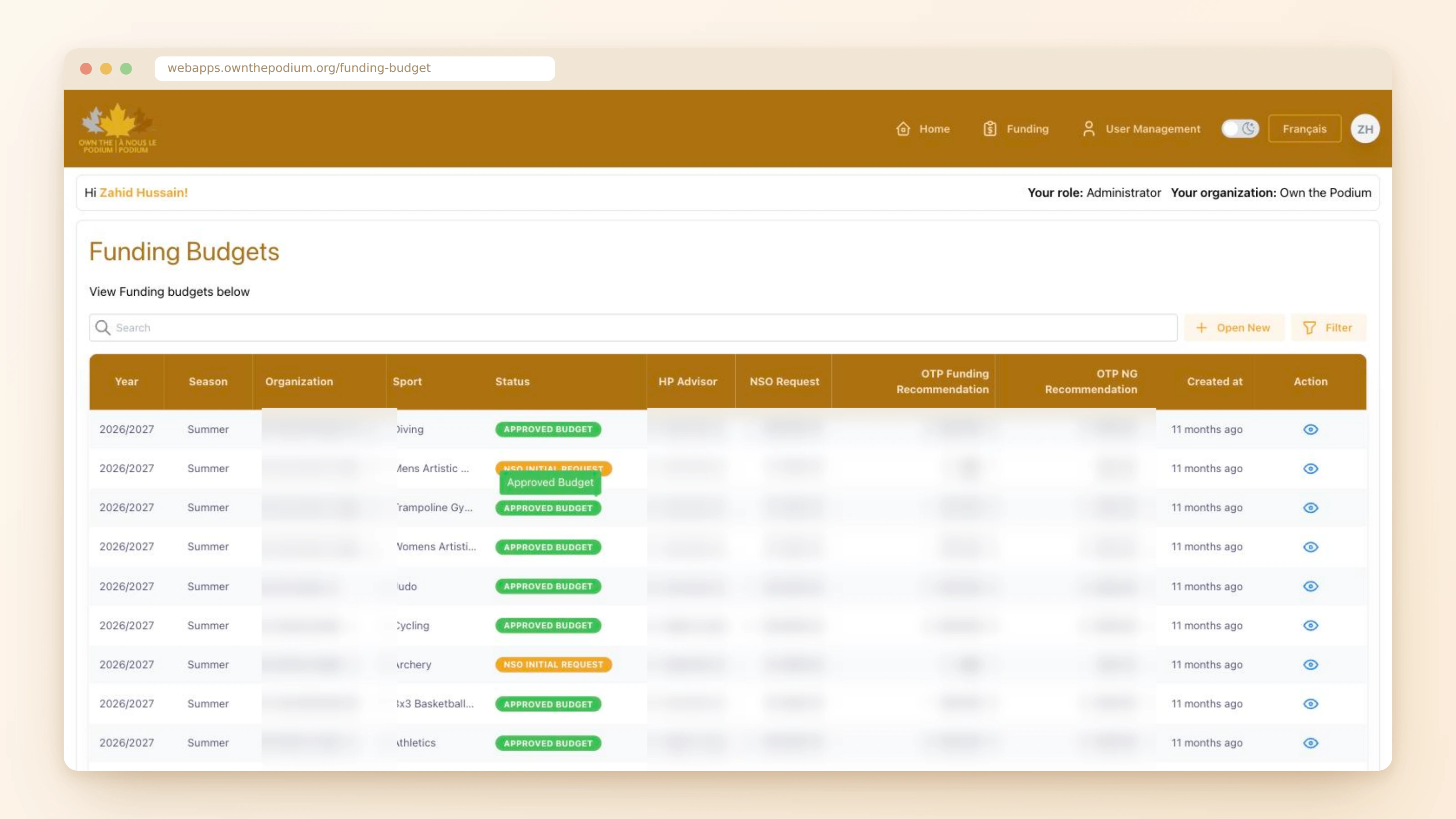
Task: Sort by the Created at column header
Action: (1214, 382)
